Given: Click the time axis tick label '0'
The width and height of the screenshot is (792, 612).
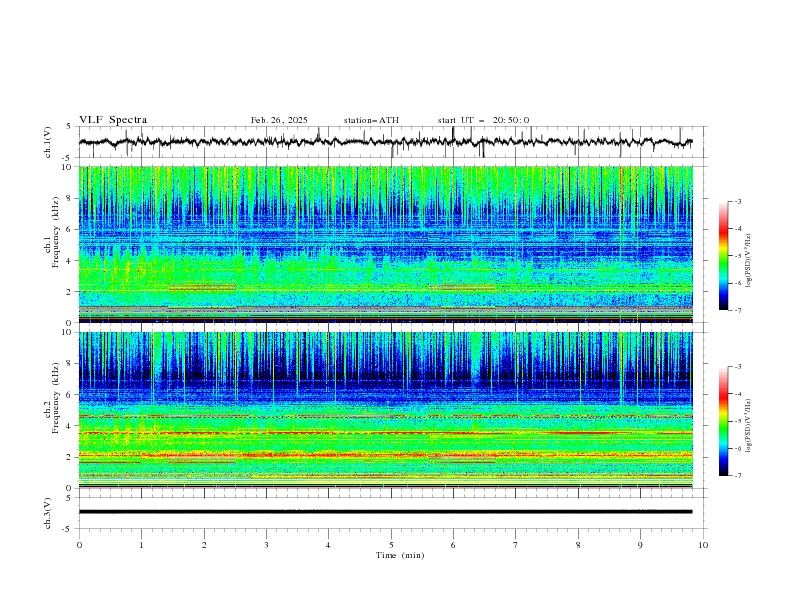Looking at the screenshot, I should (x=79, y=545).
